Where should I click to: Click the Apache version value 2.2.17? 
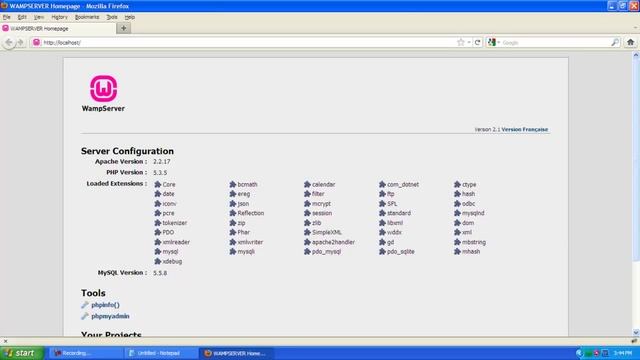tap(162, 162)
